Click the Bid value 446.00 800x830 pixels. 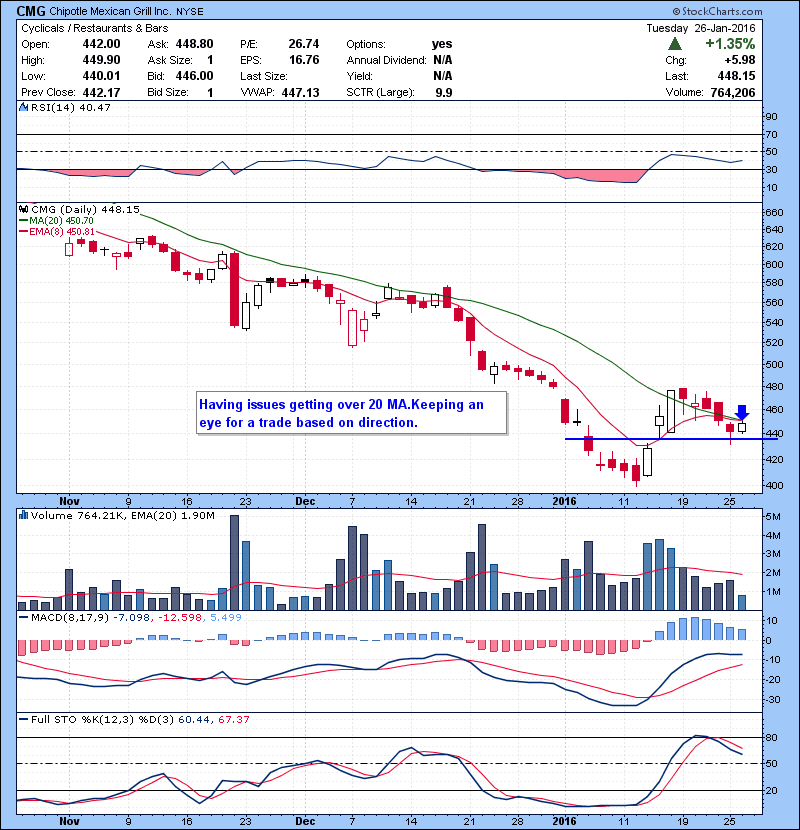[194, 76]
